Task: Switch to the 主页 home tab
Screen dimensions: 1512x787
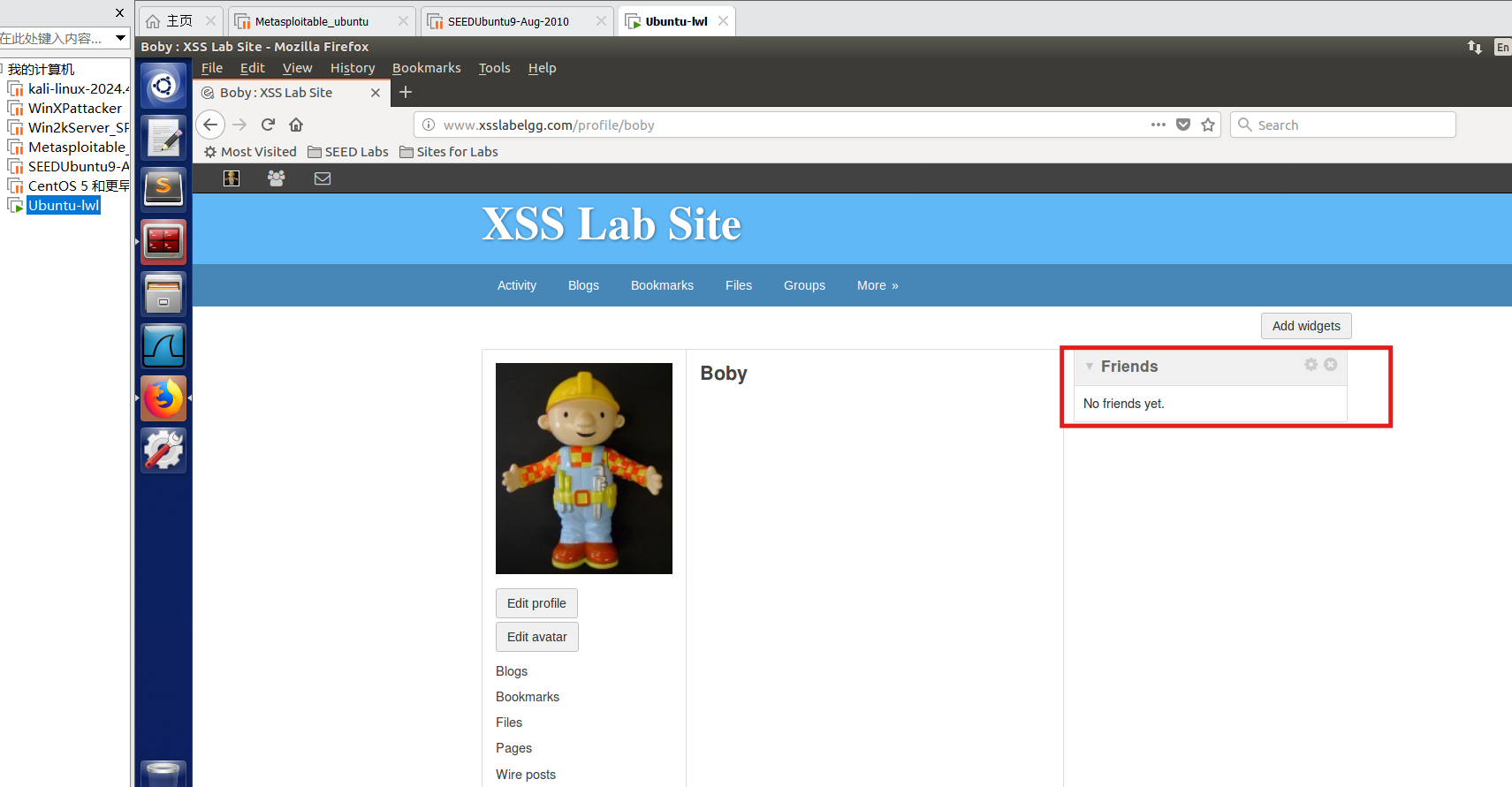Action: pos(179,21)
